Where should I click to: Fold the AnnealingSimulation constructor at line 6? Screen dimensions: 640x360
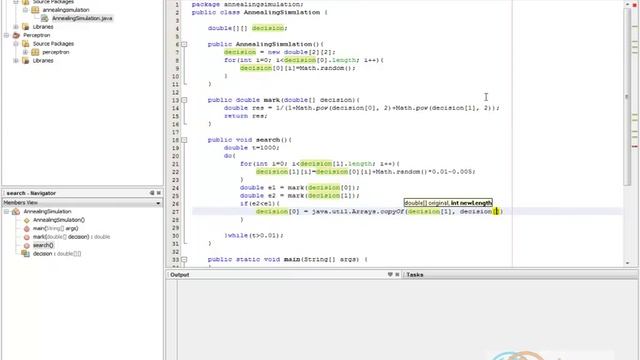tap(184, 44)
